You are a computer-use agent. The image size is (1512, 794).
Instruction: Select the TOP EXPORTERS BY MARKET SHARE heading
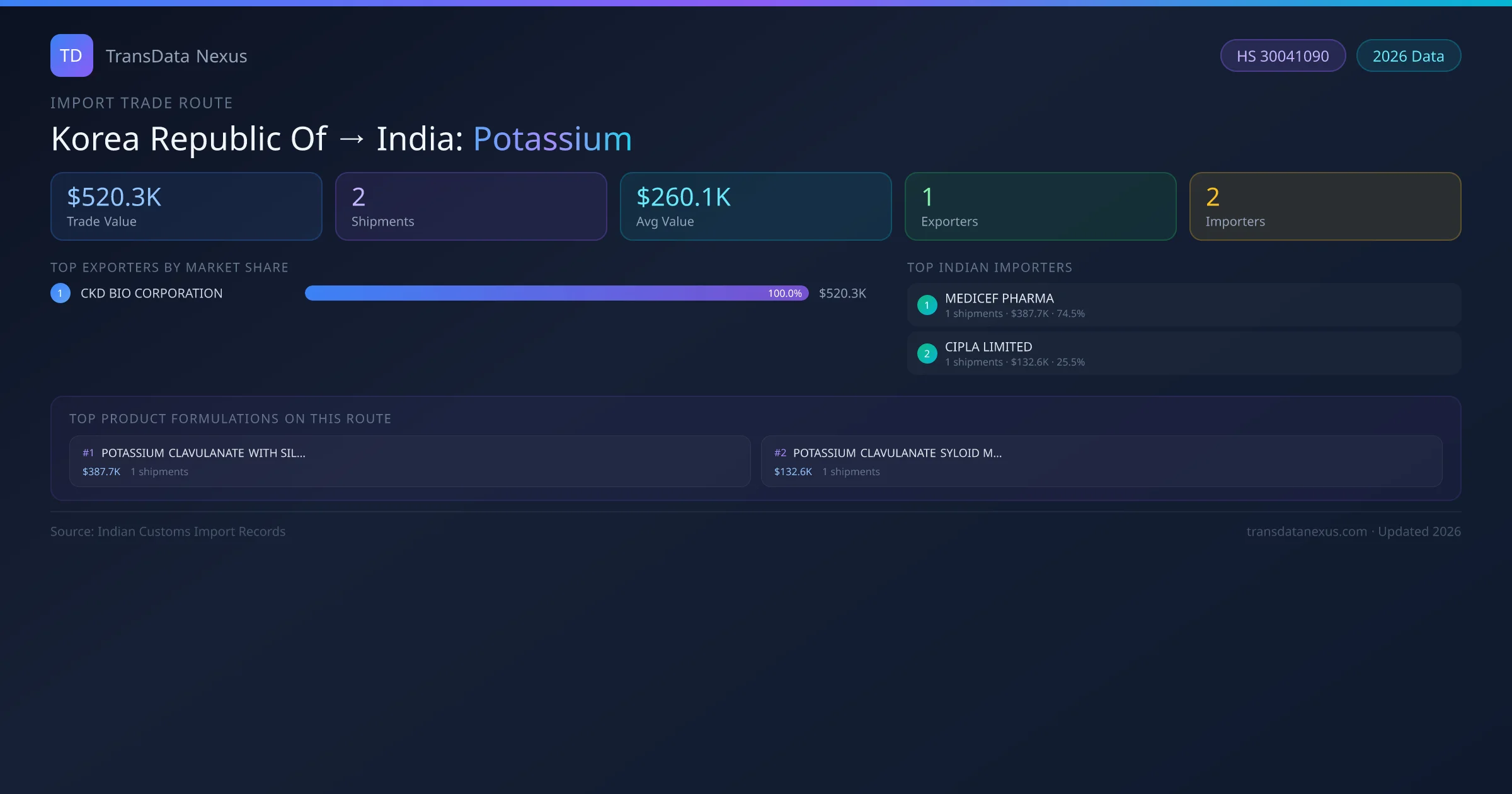tap(169, 267)
